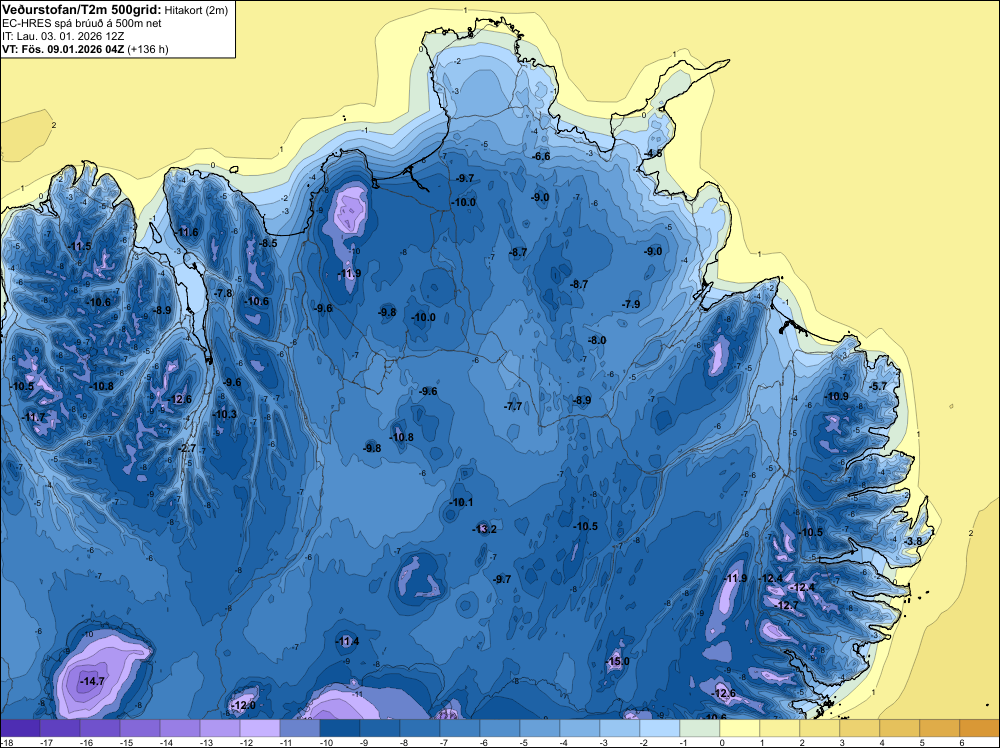Click the -2.7 temperature label
1000x748 pixels.
point(187,448)
